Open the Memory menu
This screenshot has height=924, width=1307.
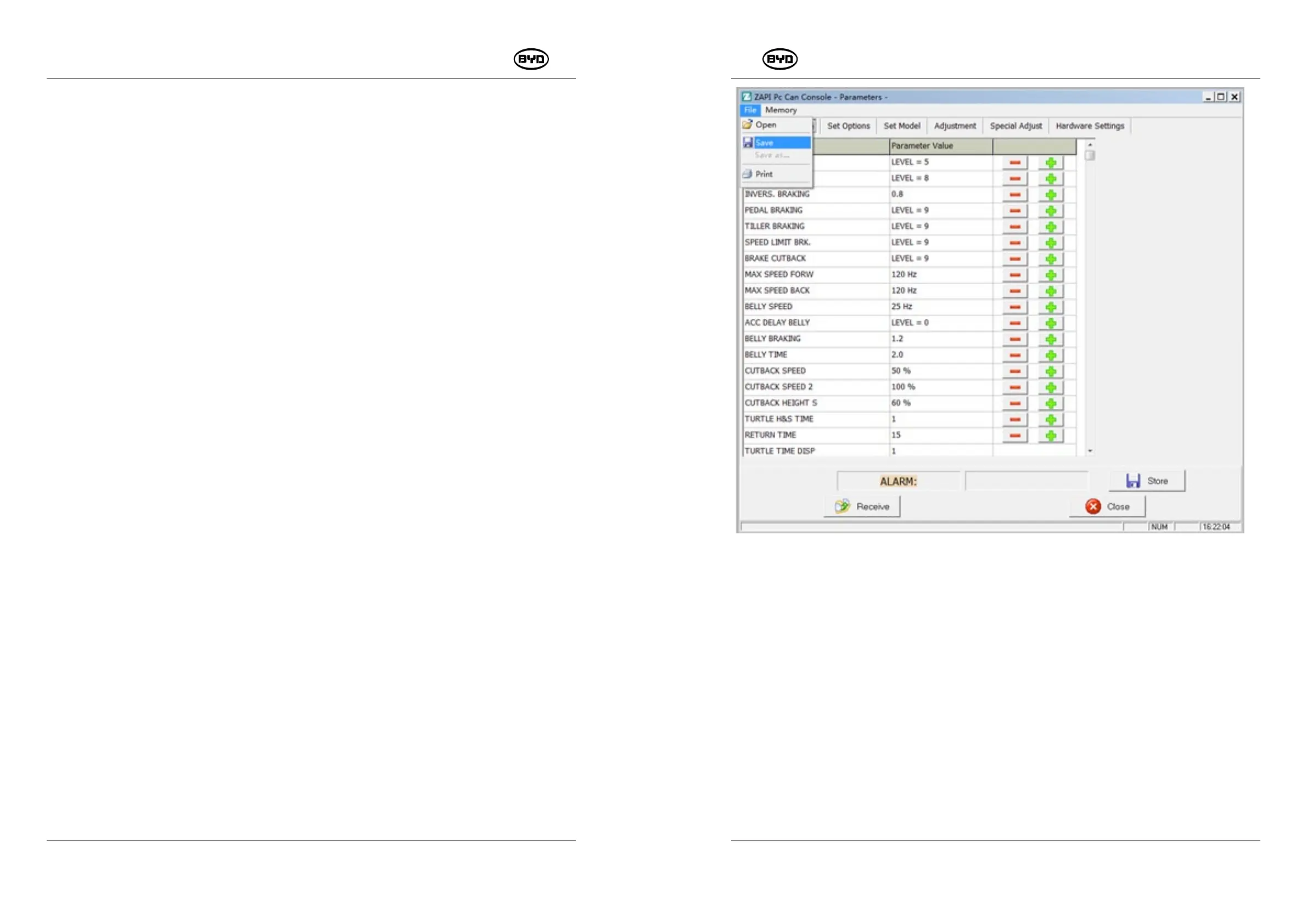click(781, 110)
